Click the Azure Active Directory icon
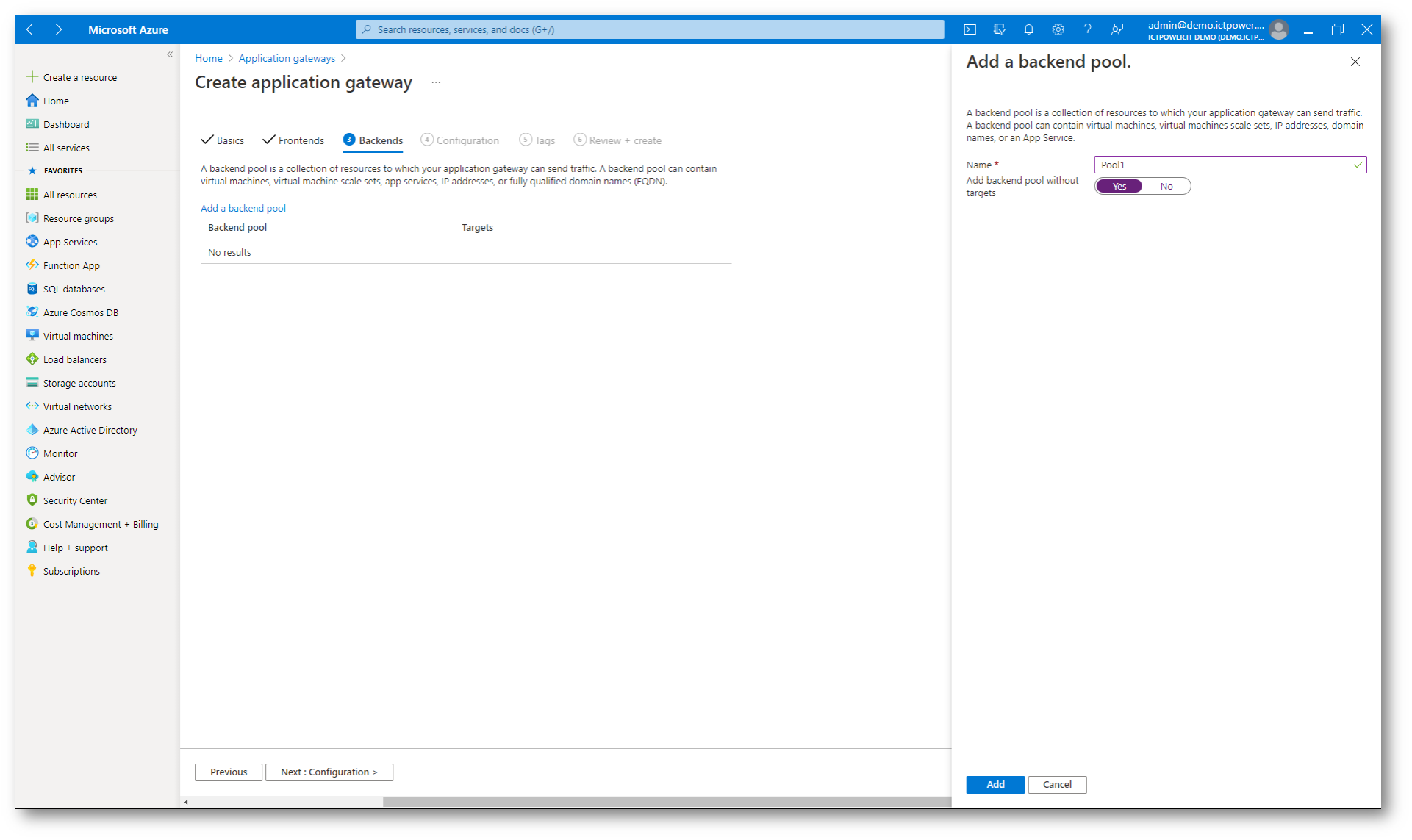Screen dimensions: 1412x840 coord(32,429)
